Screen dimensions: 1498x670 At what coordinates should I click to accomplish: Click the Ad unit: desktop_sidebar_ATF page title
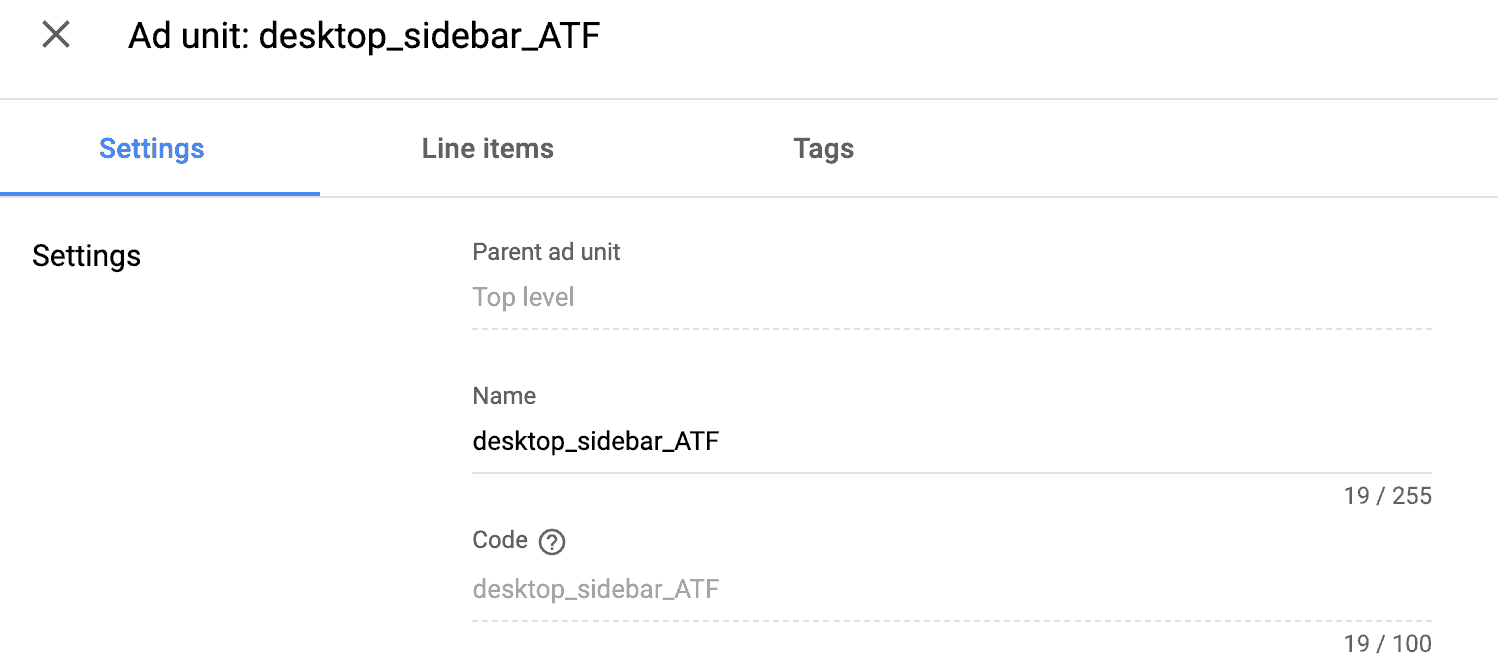point(364,37)
